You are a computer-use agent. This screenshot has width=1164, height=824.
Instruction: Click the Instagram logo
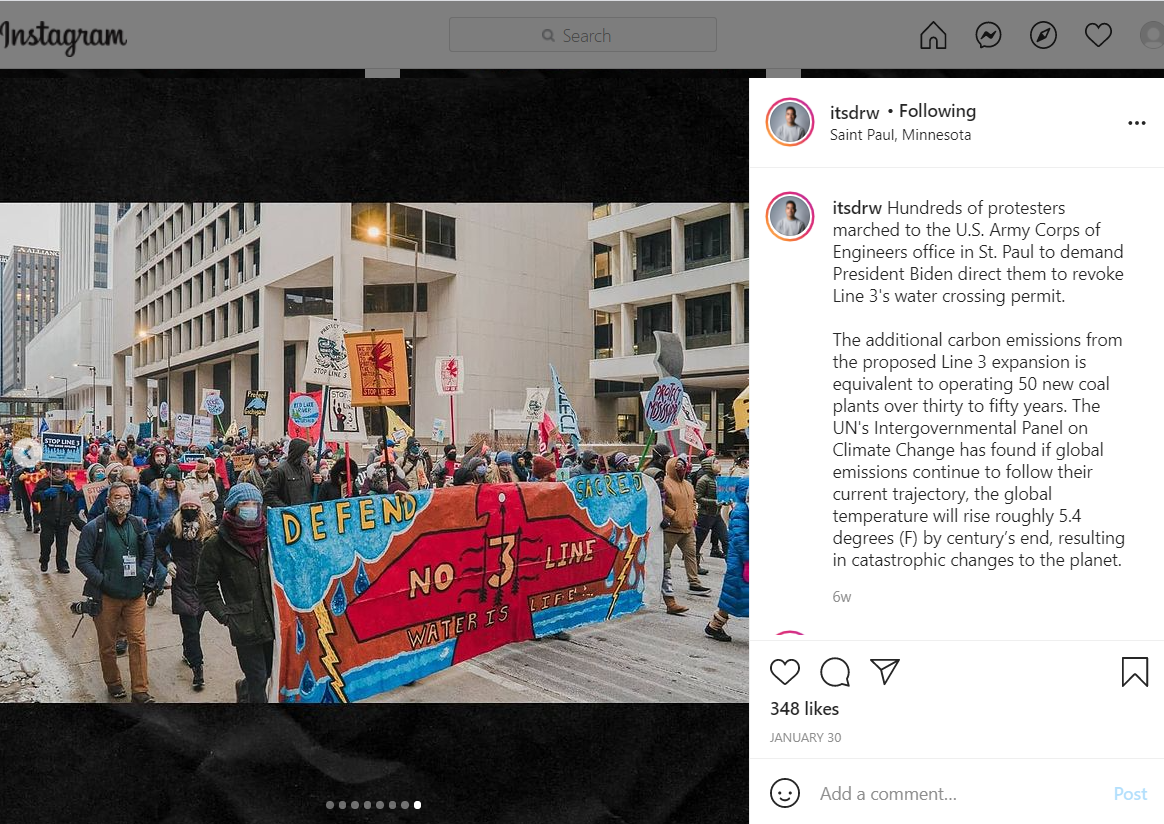point(63,36)
